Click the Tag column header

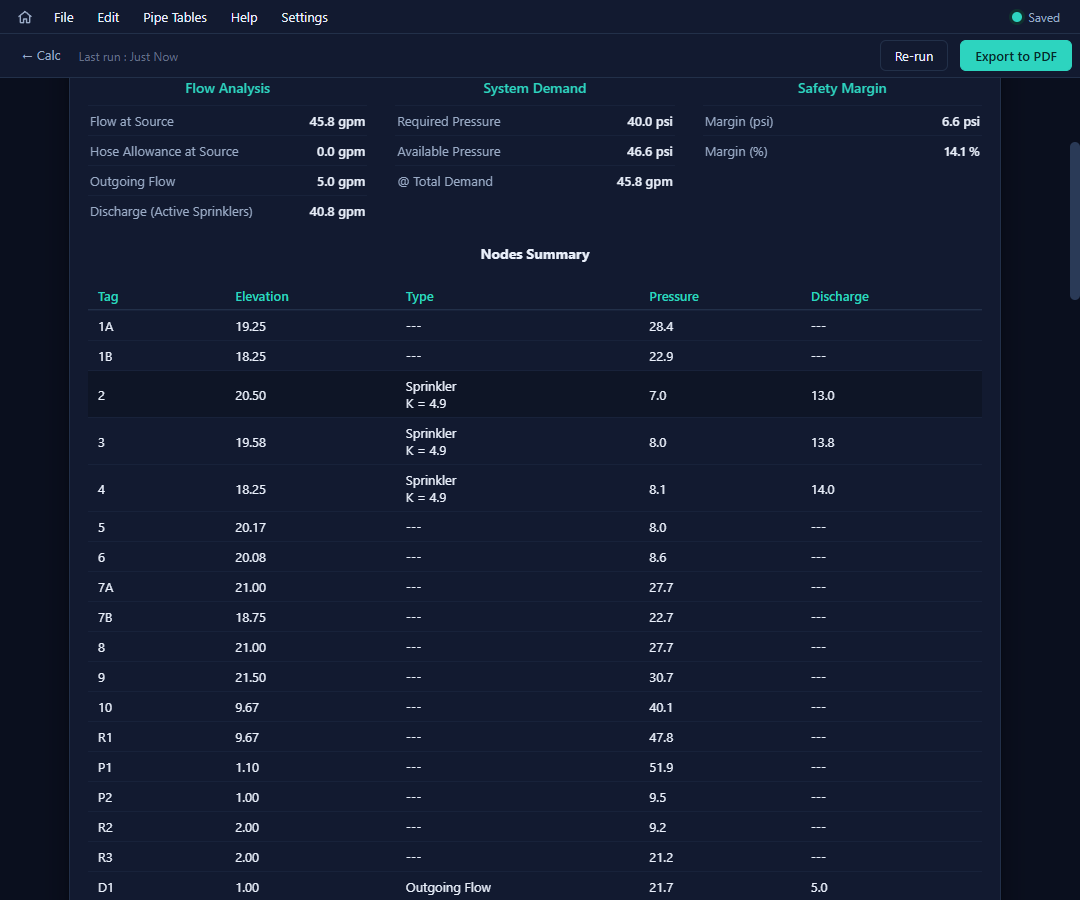tap(108, 296)
